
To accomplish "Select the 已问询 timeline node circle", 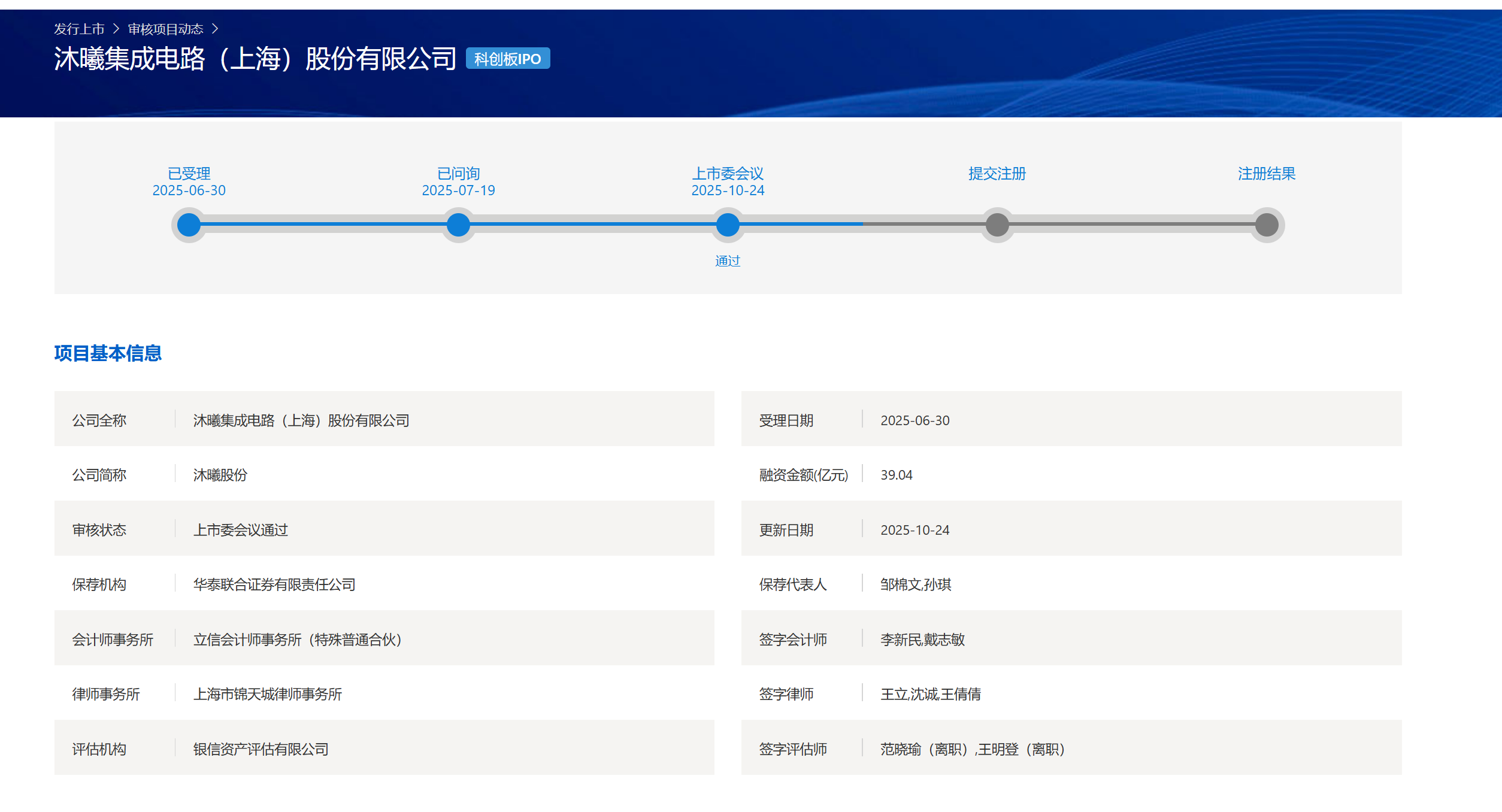I will 458,225.
